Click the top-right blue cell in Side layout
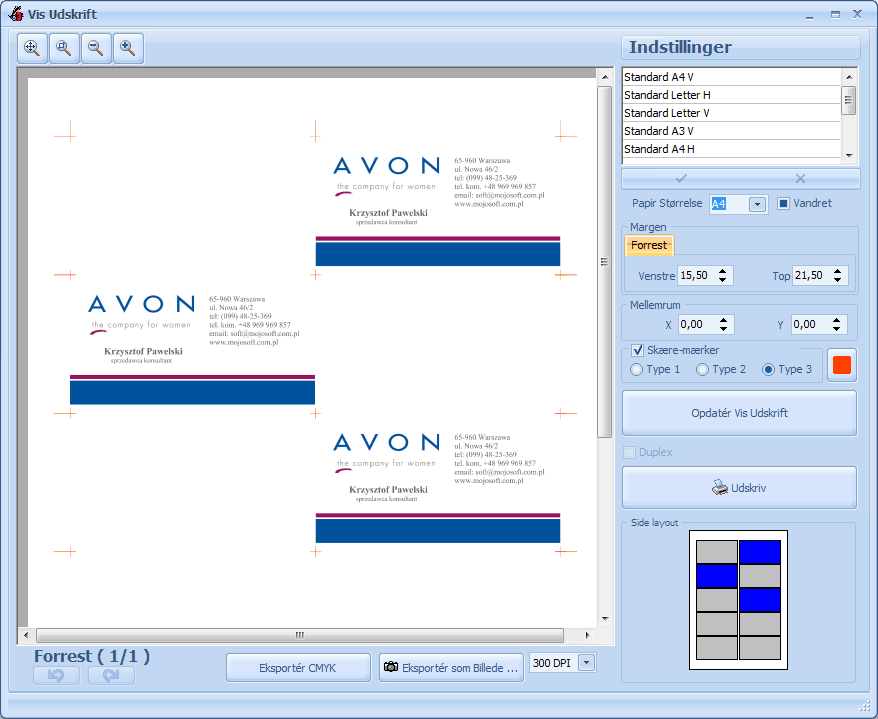Image resolution: width=878 pixels, height=719 pixels. 760,552
